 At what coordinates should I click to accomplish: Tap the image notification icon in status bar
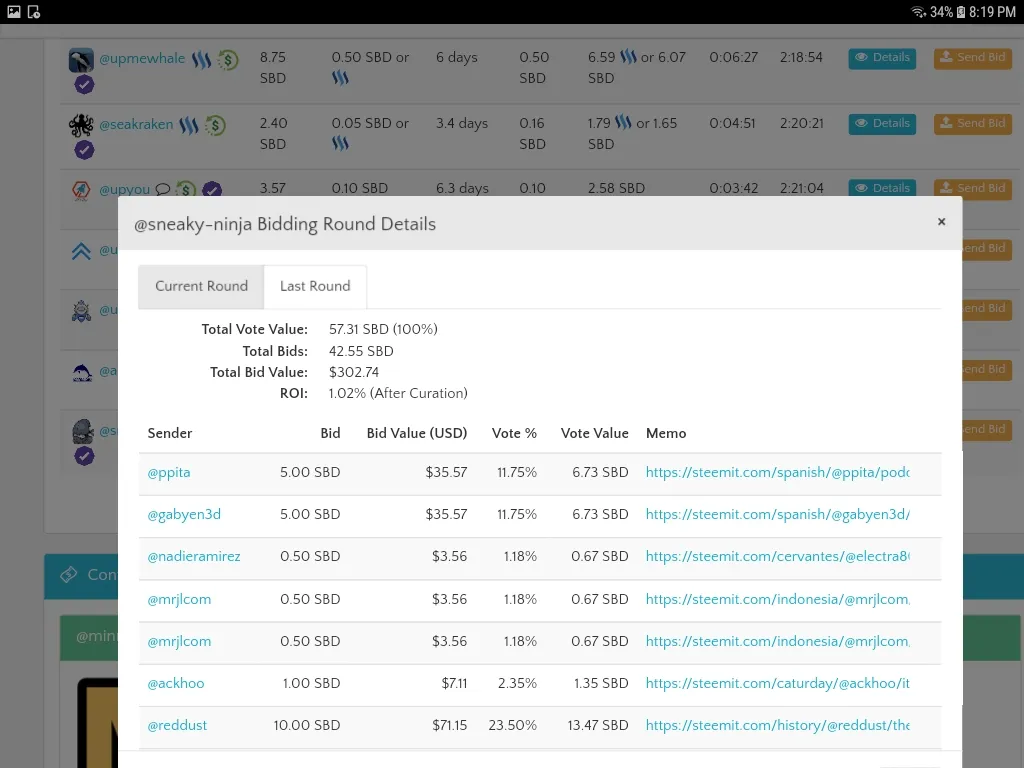(x=14, y=12)
